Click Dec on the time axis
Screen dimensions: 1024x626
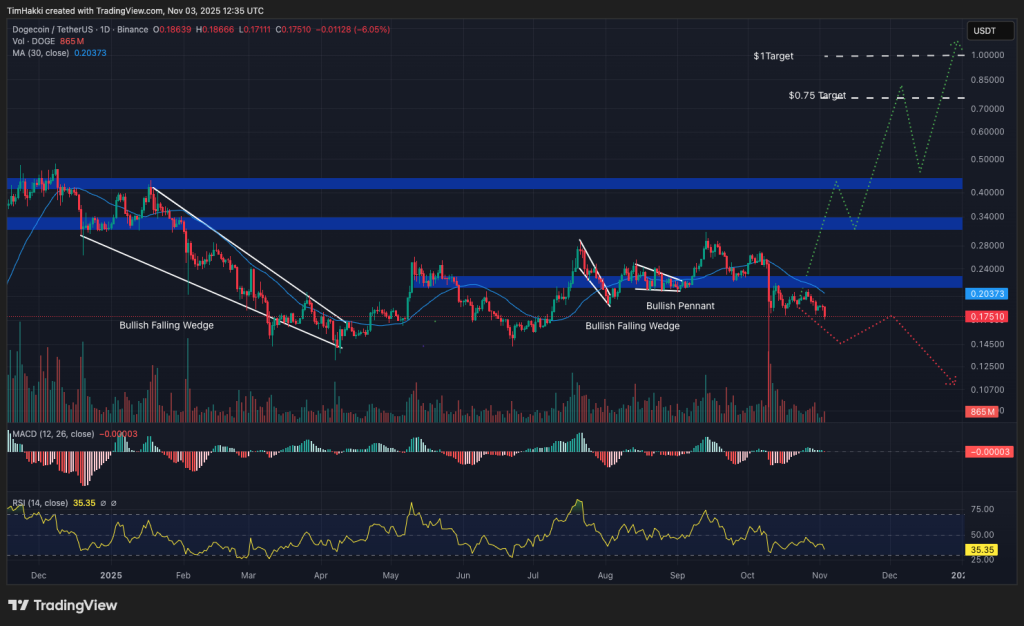[x=39, y=576]
